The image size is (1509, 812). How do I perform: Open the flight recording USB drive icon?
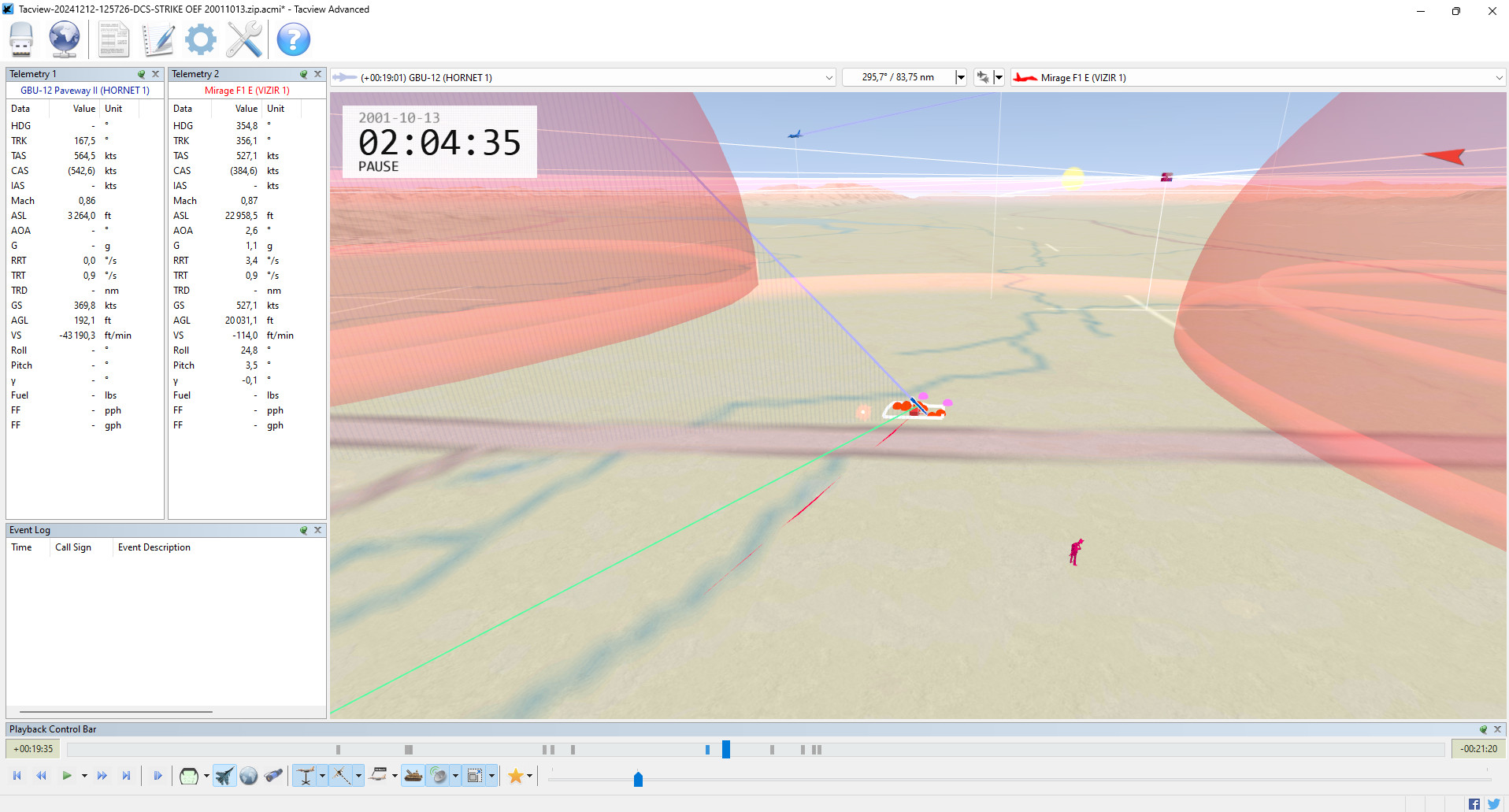click(21, 39)
